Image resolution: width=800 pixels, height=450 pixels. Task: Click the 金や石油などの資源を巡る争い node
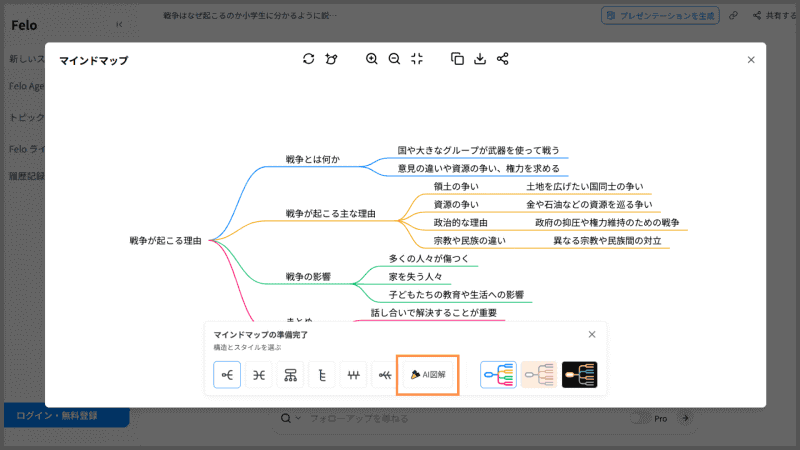click(x=589, y=204)
